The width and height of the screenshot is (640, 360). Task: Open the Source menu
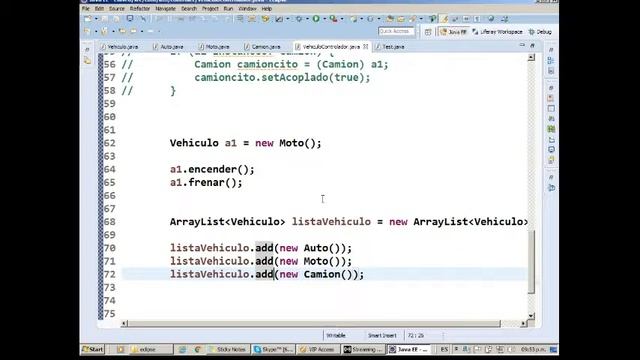pos(116,9)
